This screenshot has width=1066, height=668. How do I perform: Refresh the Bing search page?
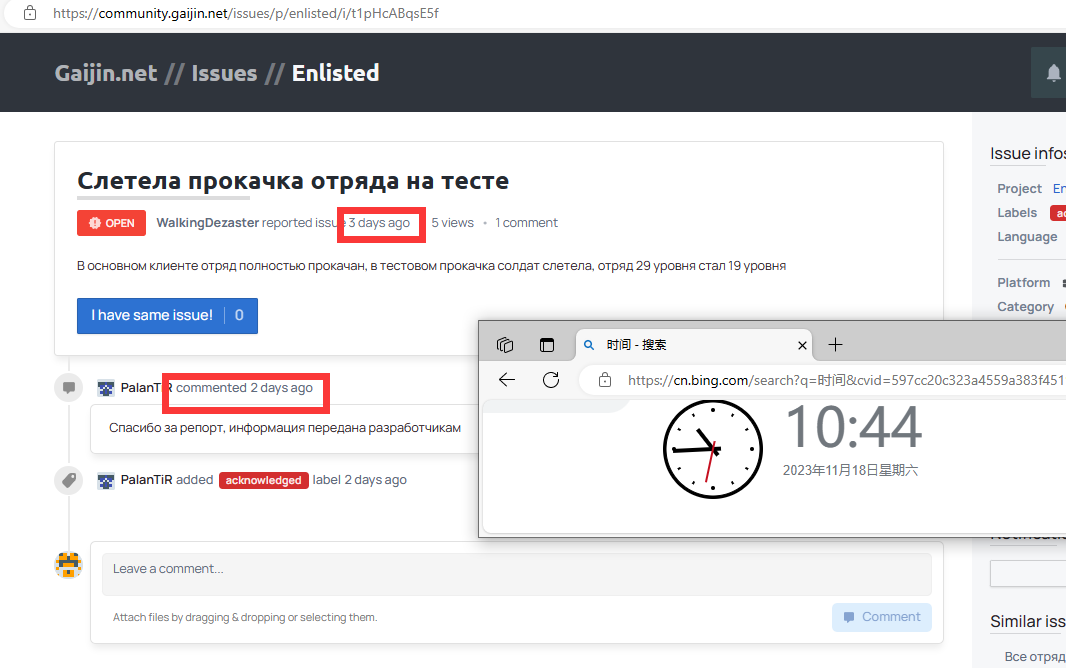(x=550, y=380)
